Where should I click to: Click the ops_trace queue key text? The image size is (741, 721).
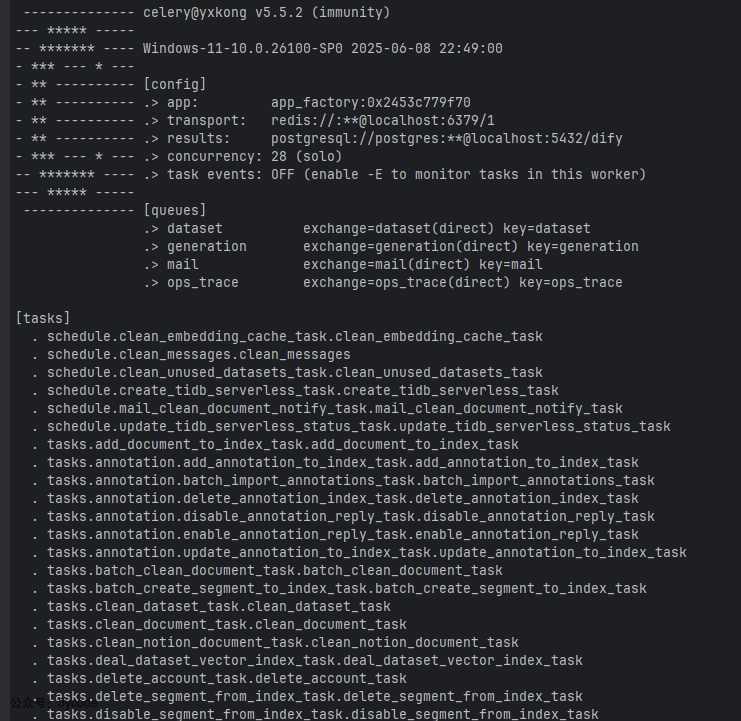pyautogui.click(x=570, y=283)
